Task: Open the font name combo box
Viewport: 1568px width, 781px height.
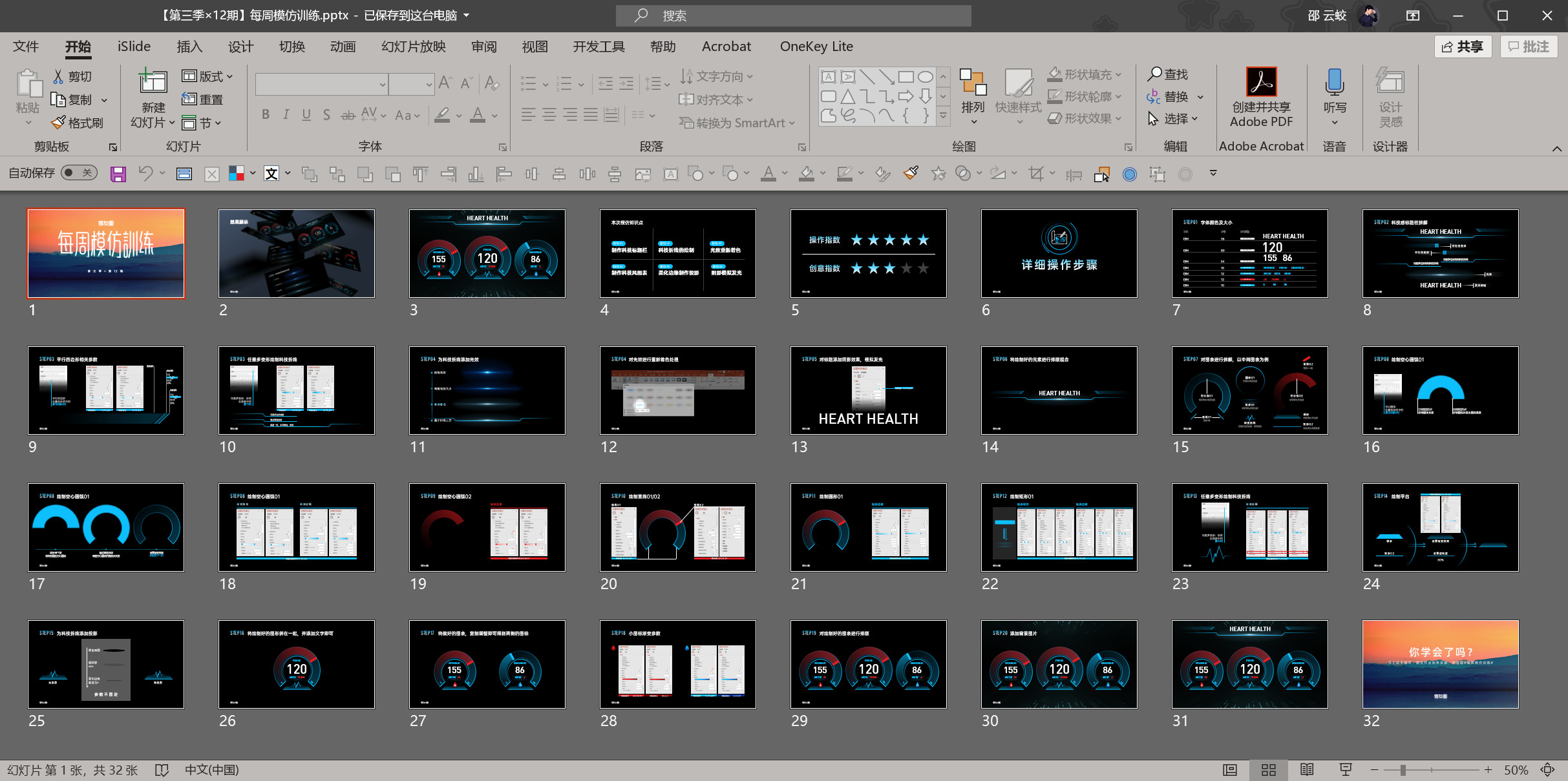Action: (383, 84)
